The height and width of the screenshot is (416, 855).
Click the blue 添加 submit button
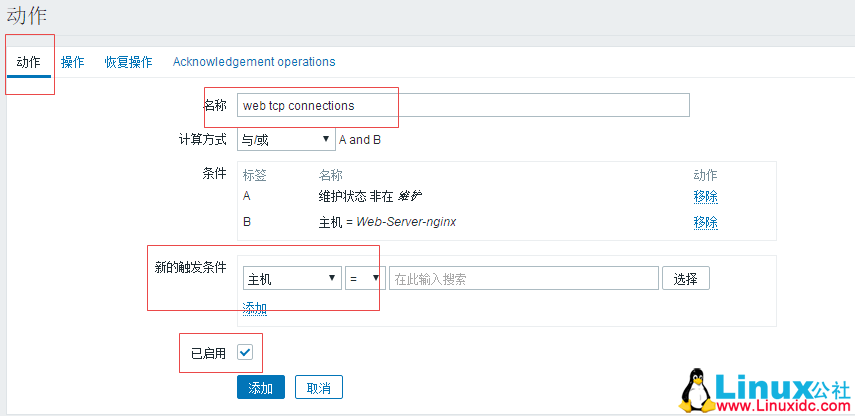(x=261, y=388)
